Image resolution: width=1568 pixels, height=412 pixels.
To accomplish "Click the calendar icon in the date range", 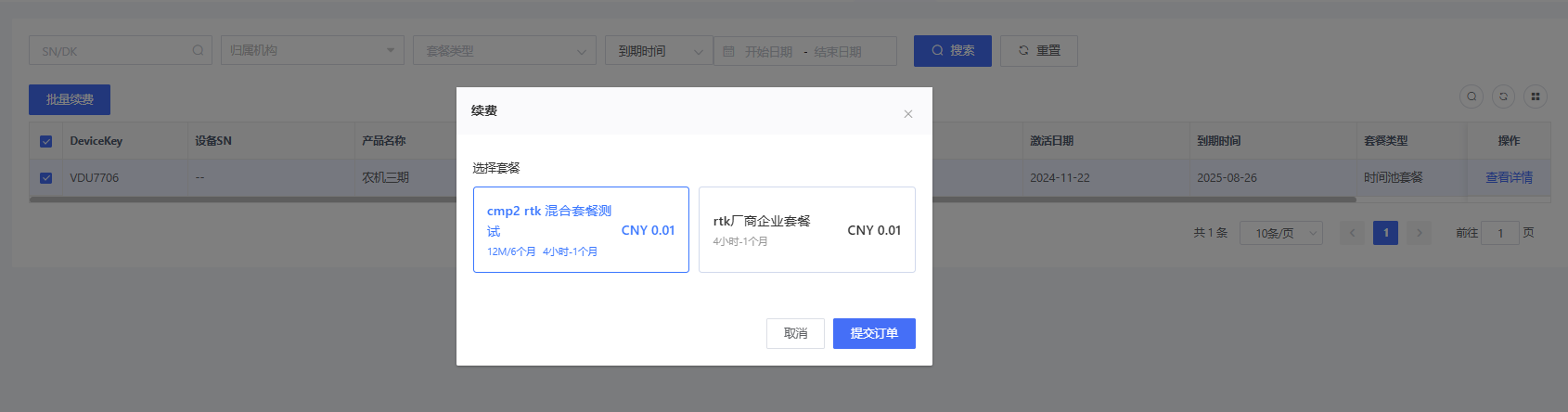I will pyautogui.click(x=728, y=51).
